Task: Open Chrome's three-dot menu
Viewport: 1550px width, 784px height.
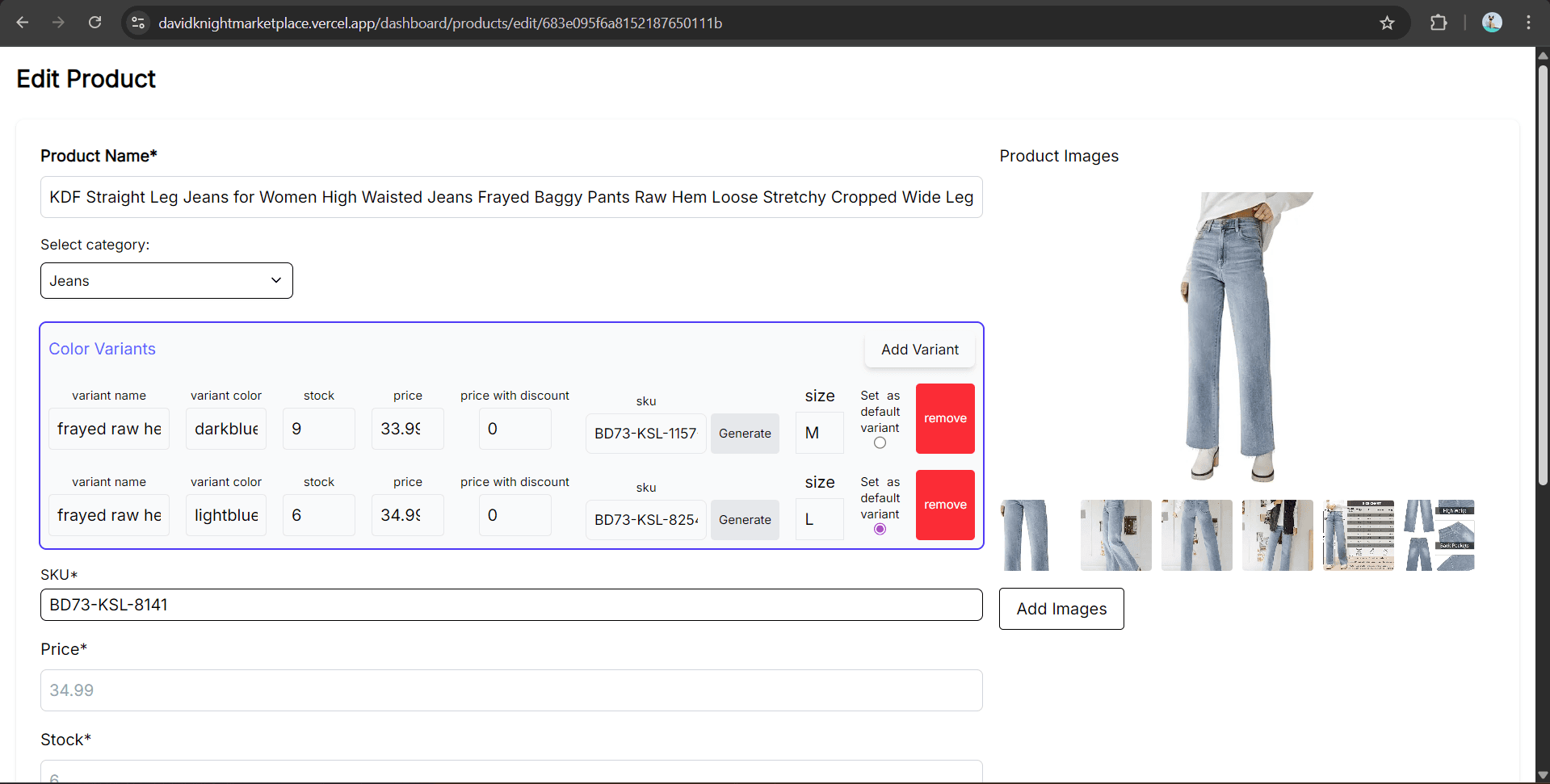Action: coord(1528,23)
